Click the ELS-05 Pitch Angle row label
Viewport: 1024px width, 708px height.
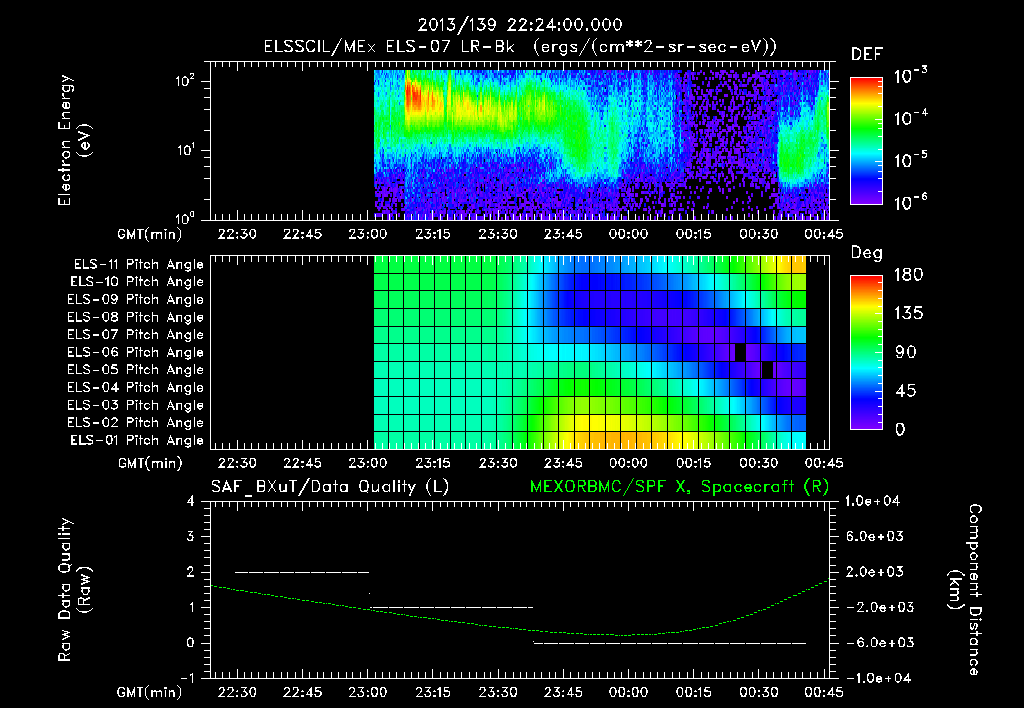tap(136, 370)
